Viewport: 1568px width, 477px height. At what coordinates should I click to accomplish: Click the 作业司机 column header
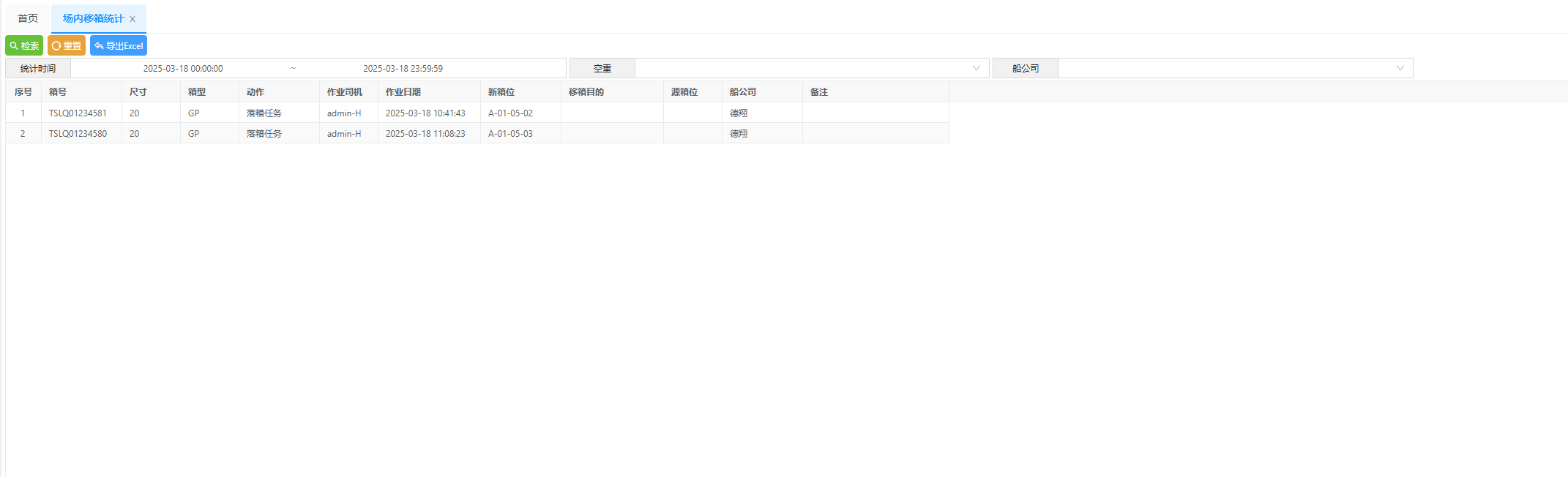[x=345, y=92]
